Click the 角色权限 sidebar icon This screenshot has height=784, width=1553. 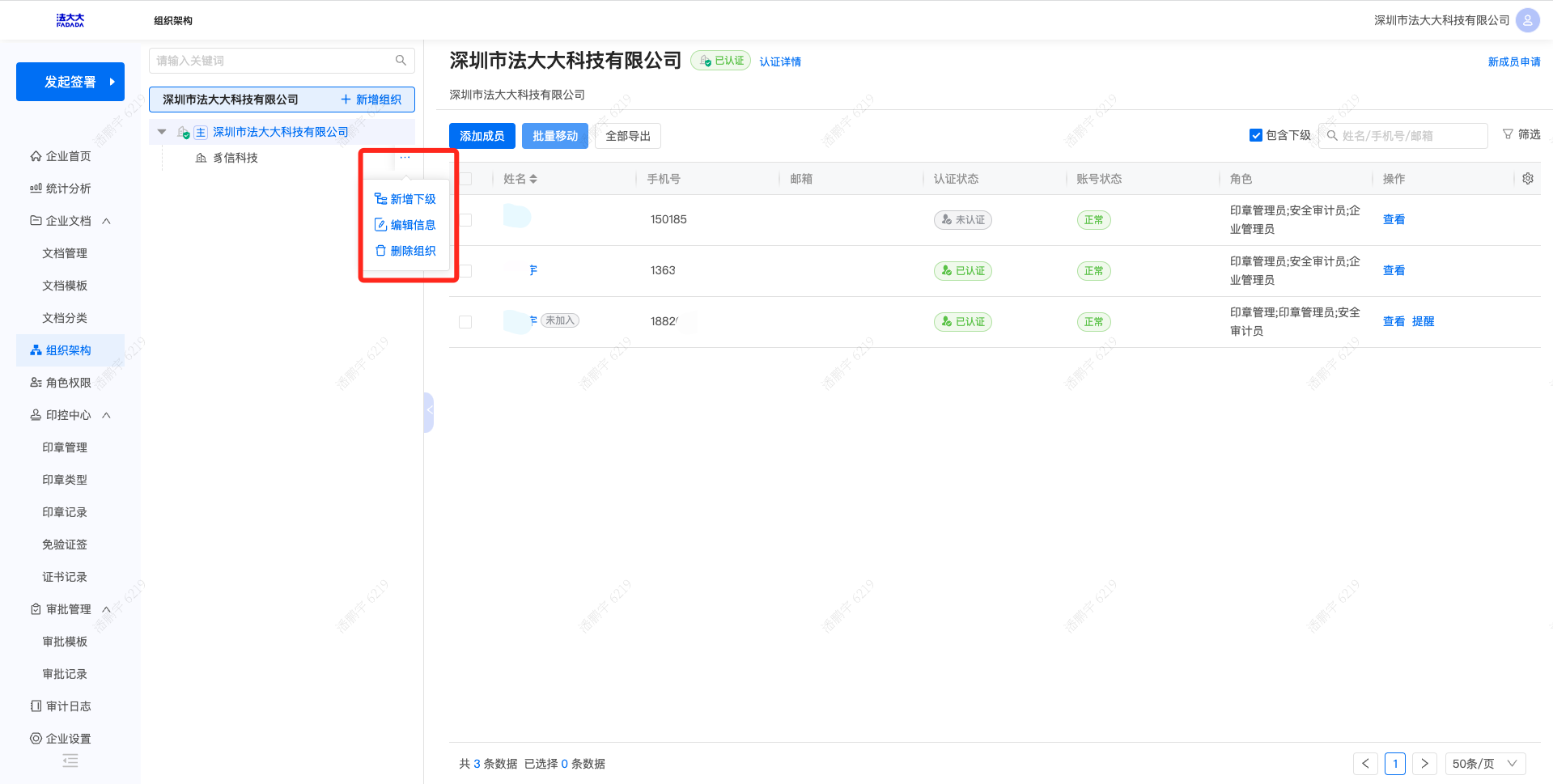point(36,383)
